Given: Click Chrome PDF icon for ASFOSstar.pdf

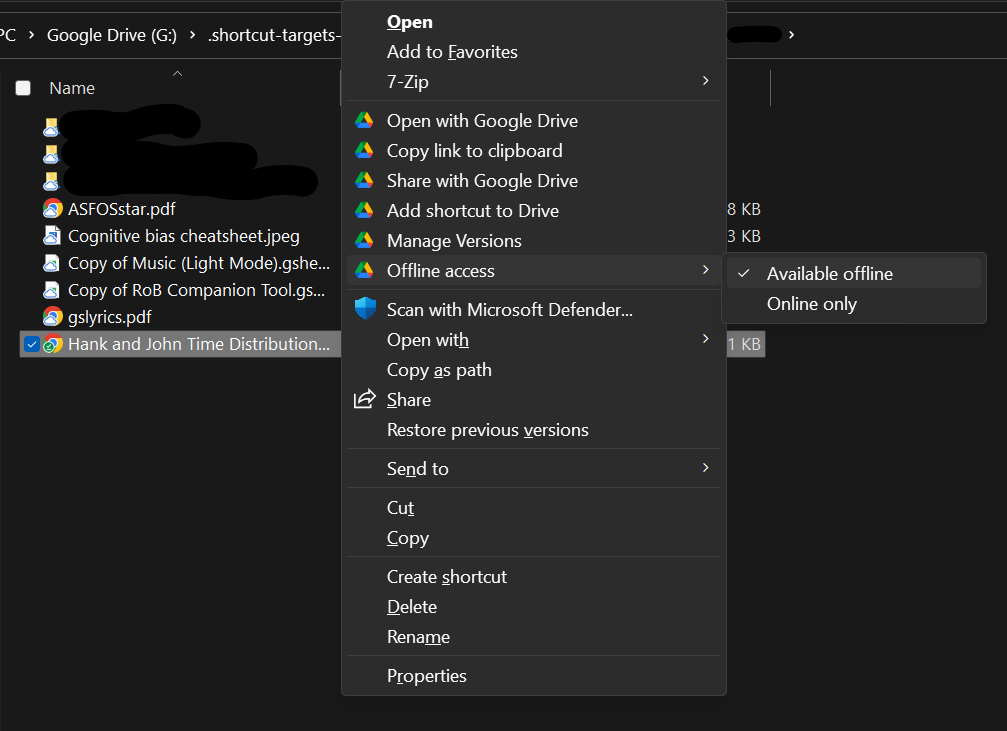Looking at the screenshot, I should 52,209.
